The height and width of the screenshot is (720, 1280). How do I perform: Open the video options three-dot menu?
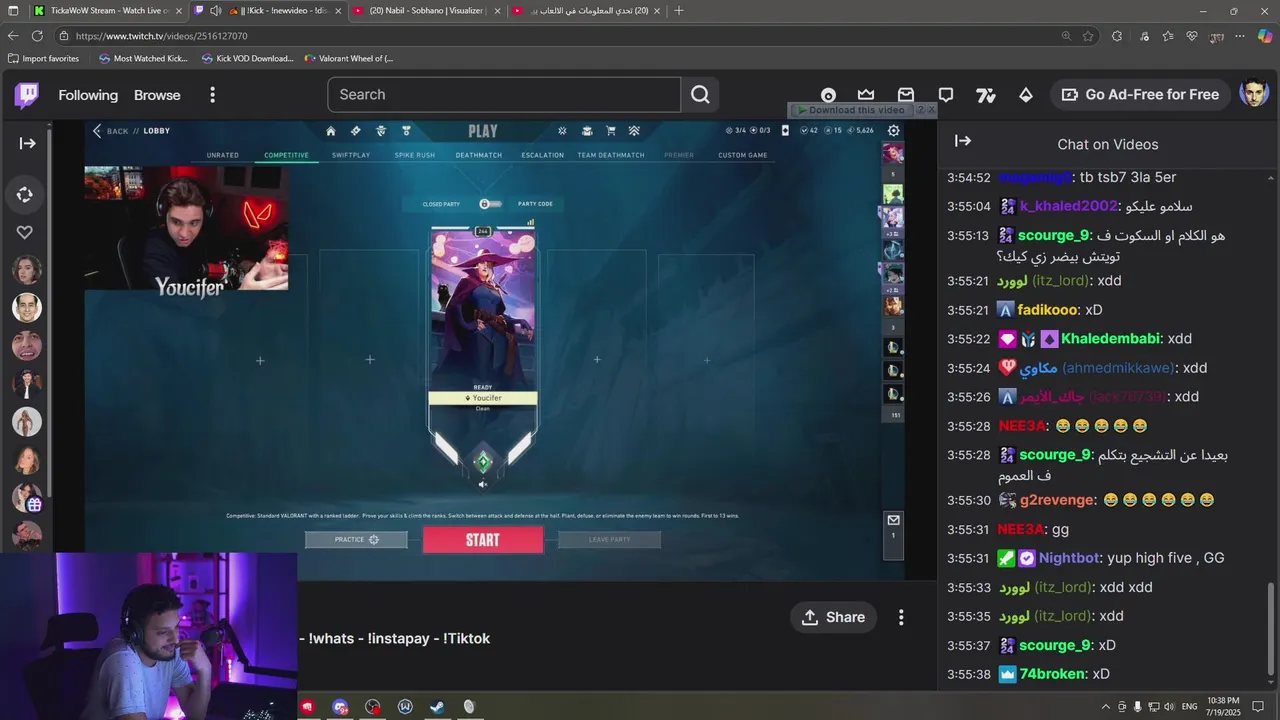point(901,617)
